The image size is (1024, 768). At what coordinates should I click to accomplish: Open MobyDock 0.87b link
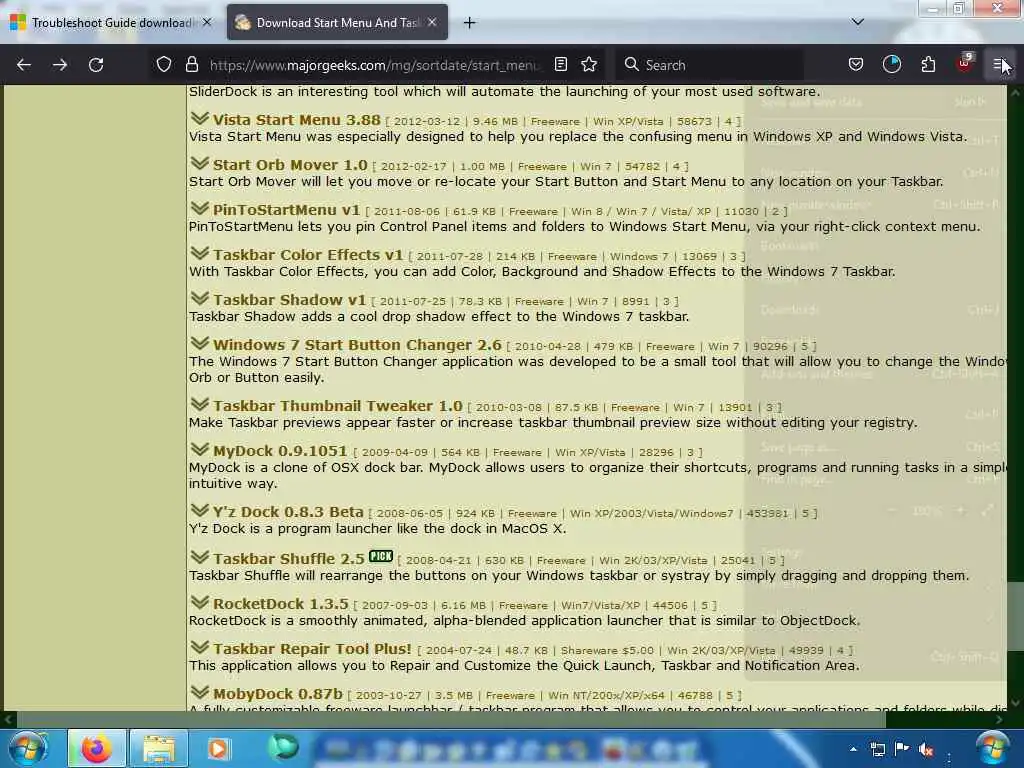(278, 694)
